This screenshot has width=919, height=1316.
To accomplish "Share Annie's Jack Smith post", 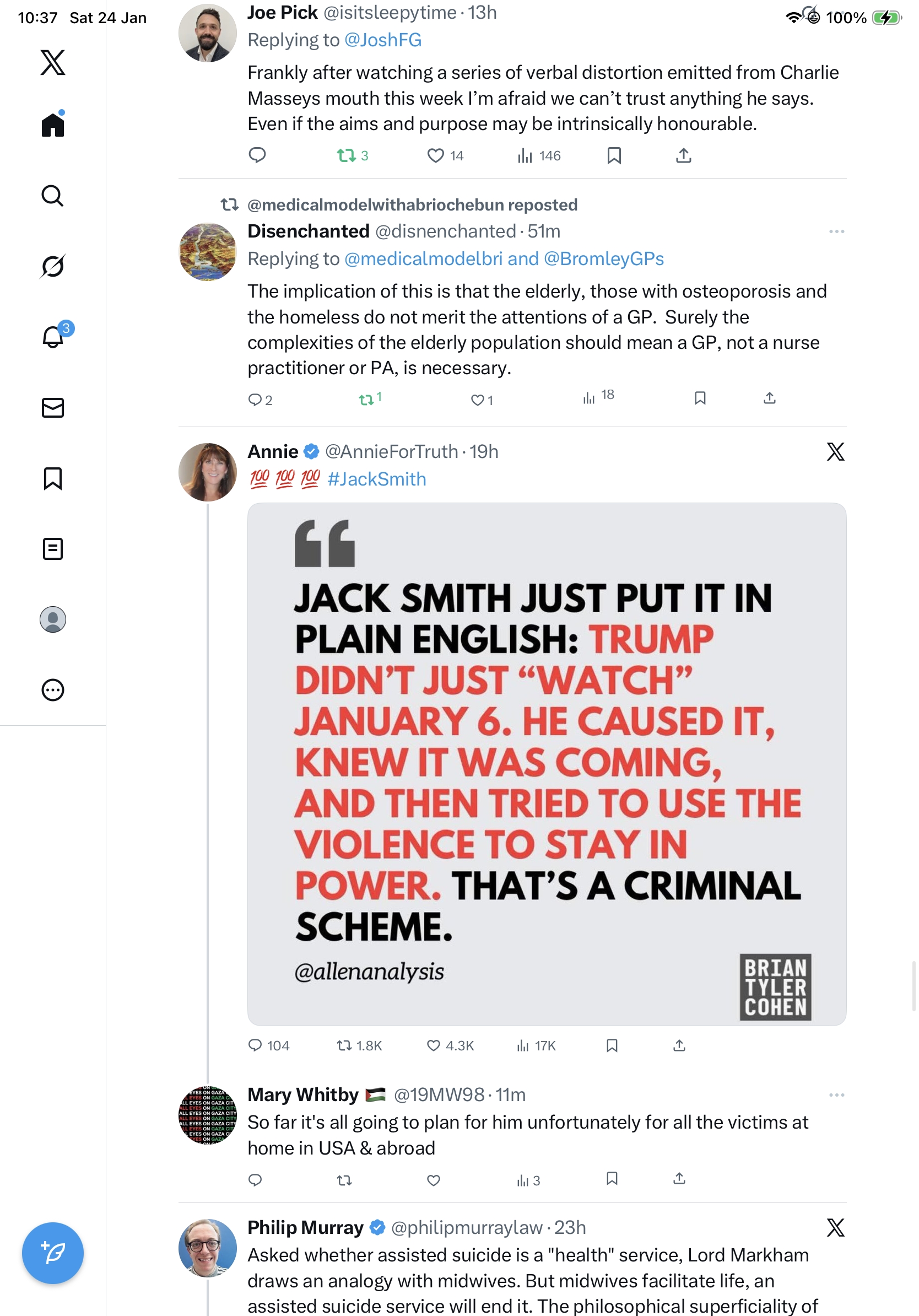I will coord(679,1045).
